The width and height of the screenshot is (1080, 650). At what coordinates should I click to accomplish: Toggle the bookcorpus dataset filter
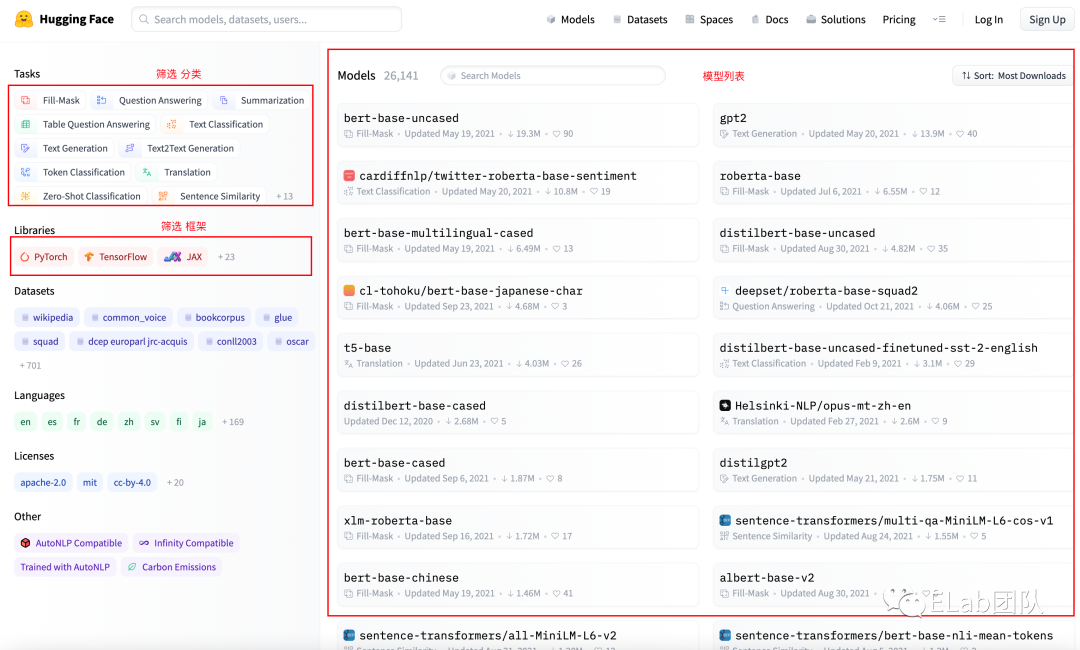pyautogui.click(x=214, y=317)
